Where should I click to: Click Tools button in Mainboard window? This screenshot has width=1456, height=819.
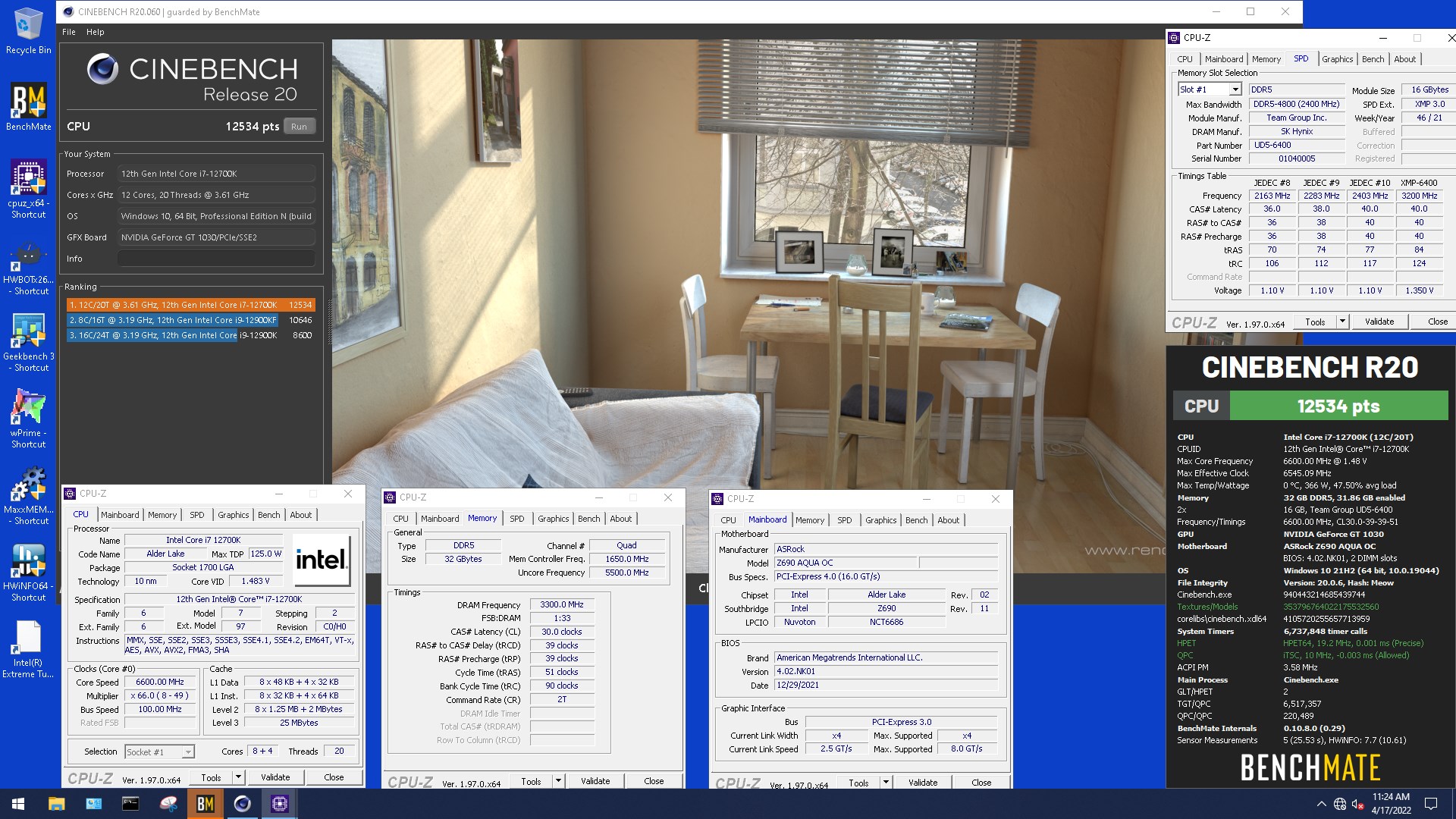point(858,783)
